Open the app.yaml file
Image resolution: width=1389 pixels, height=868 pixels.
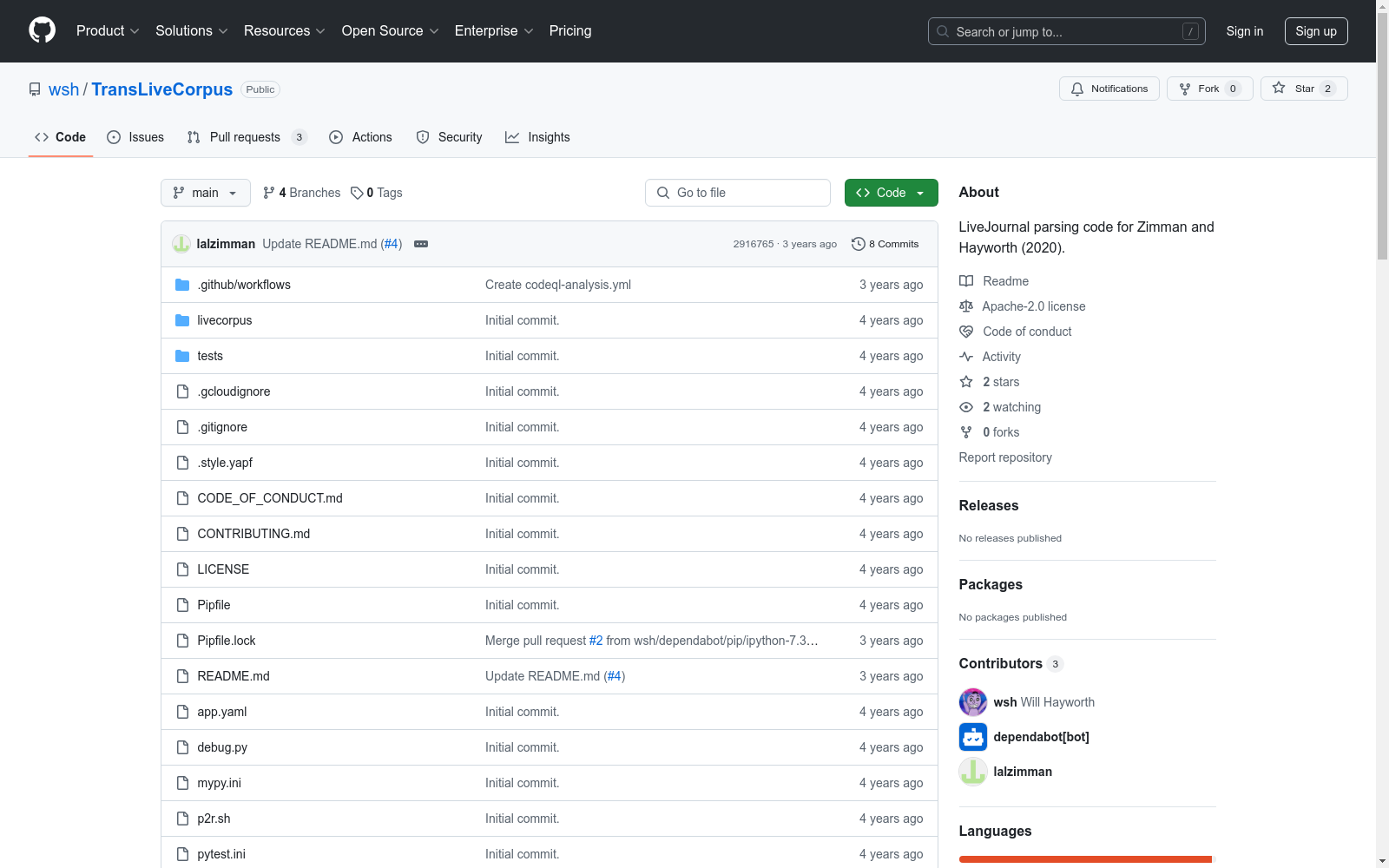click(222, 712)
